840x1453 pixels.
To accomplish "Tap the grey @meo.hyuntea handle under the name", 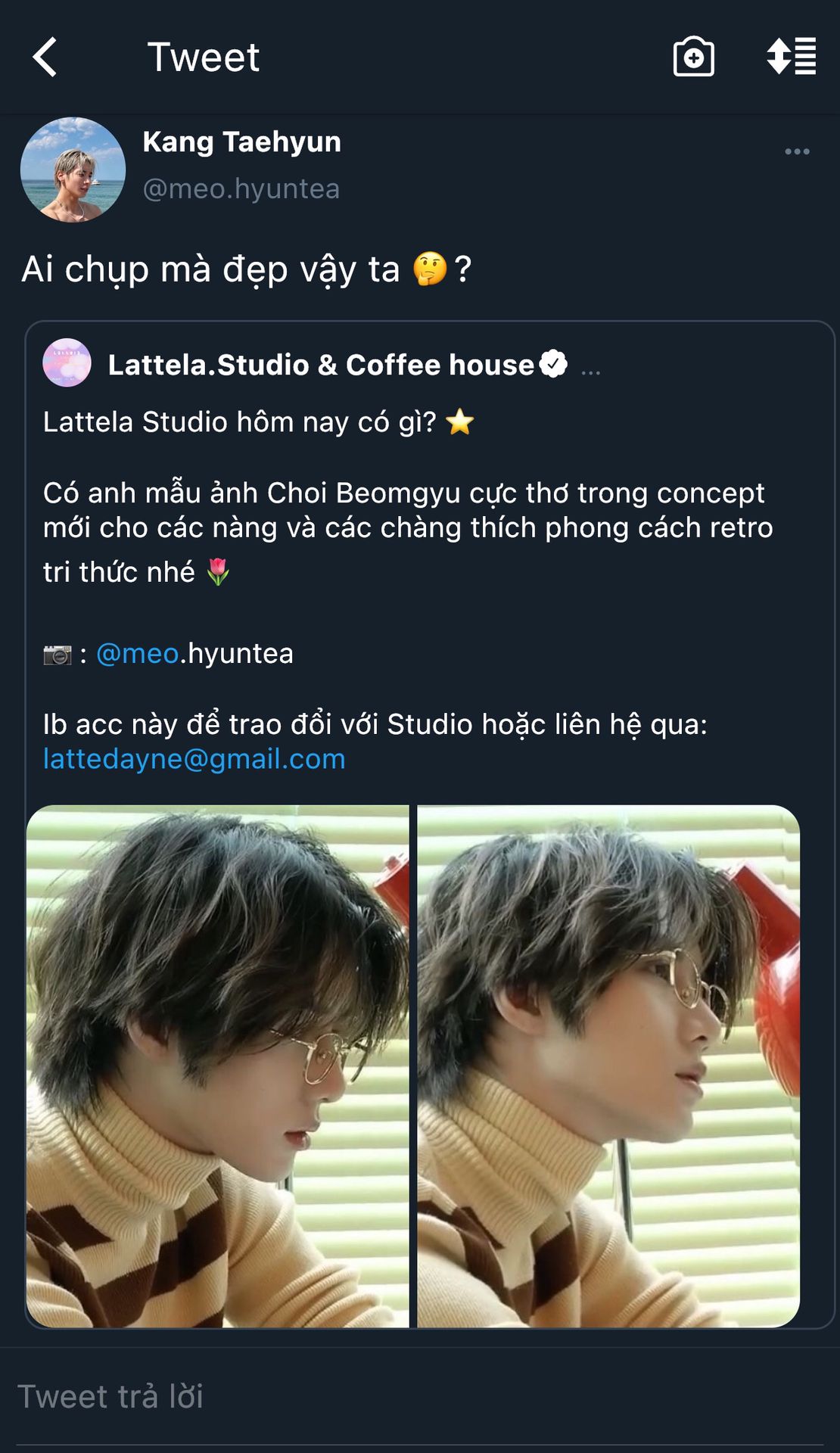I will click(241, 188).
